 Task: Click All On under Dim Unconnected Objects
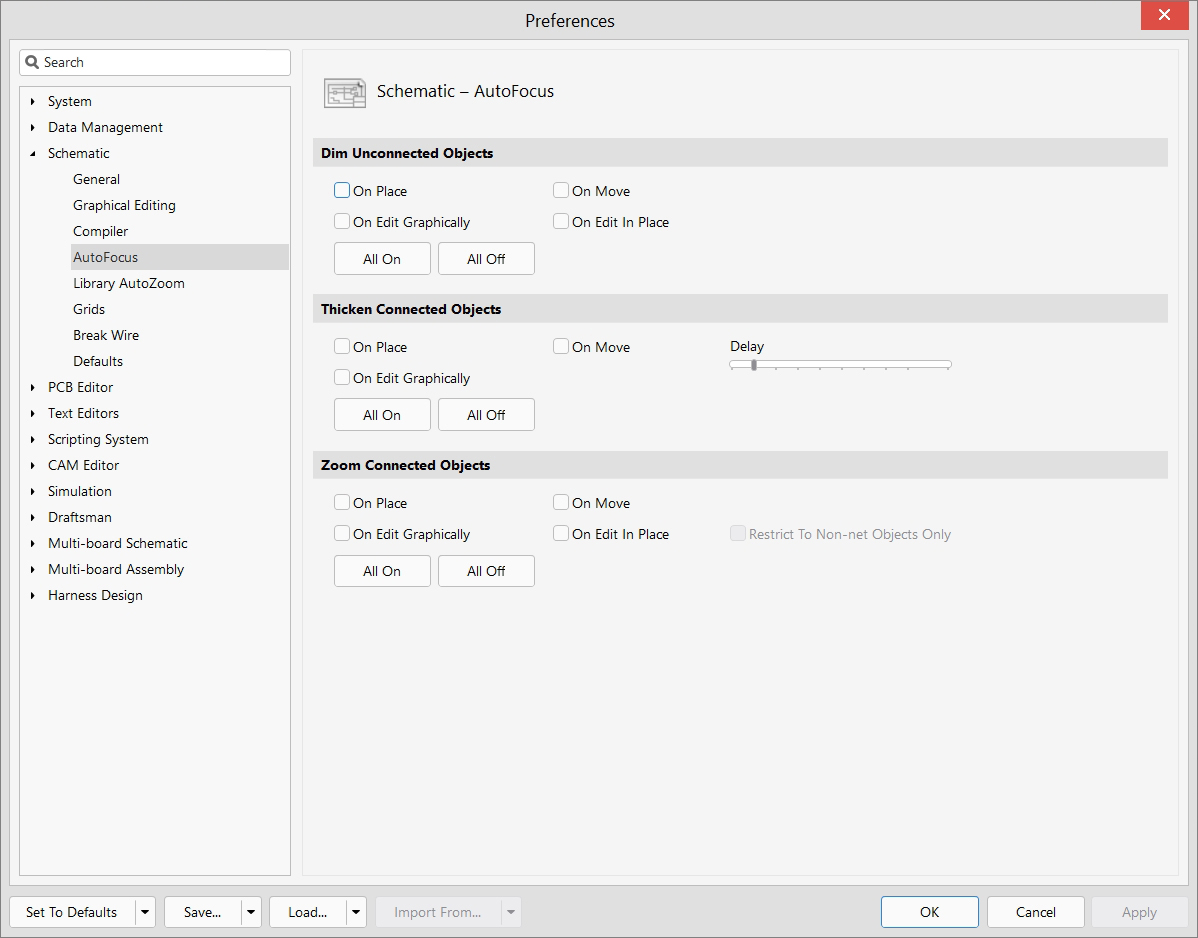[x=382, y=259]
